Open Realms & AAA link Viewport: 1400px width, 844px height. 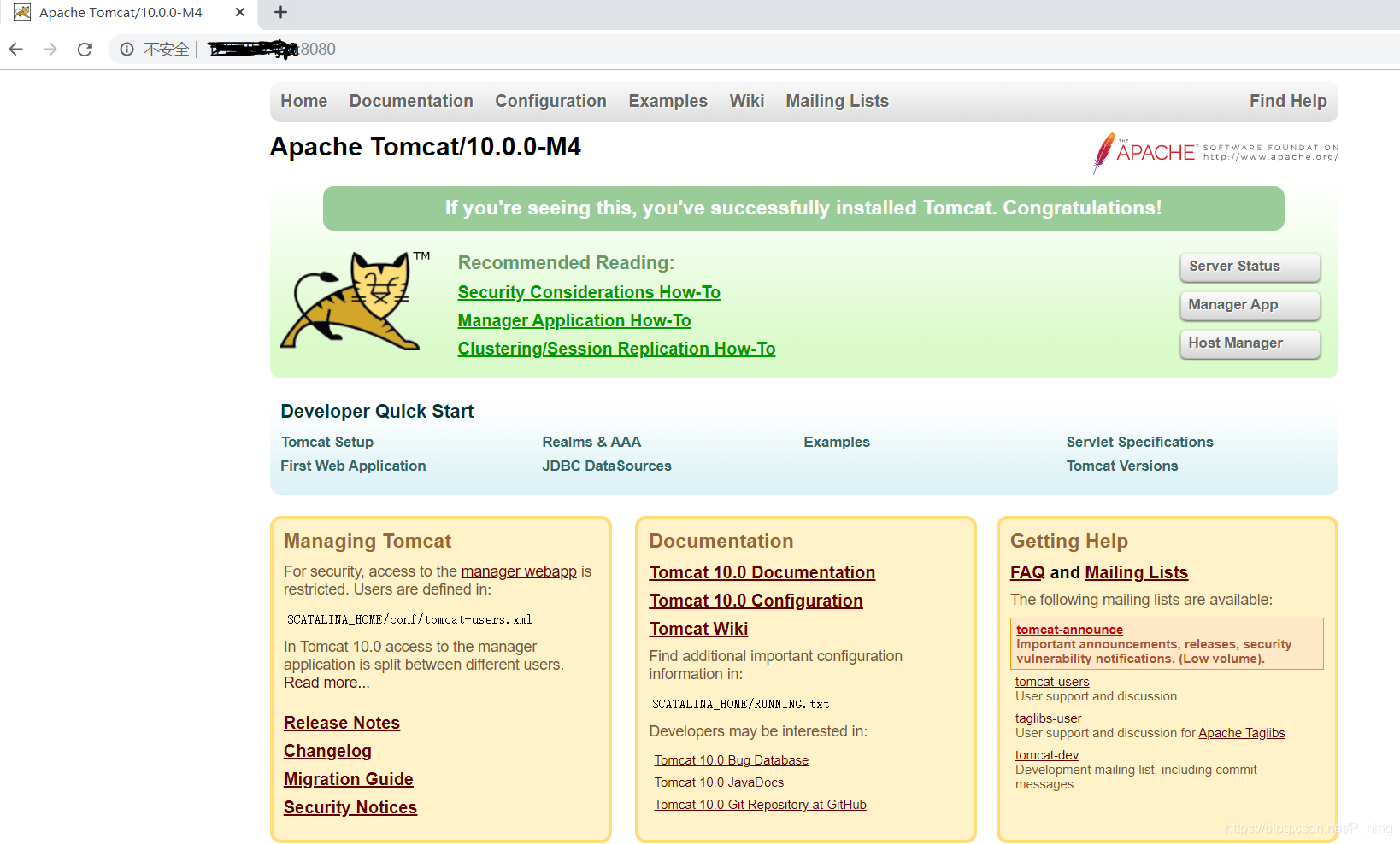591,442
